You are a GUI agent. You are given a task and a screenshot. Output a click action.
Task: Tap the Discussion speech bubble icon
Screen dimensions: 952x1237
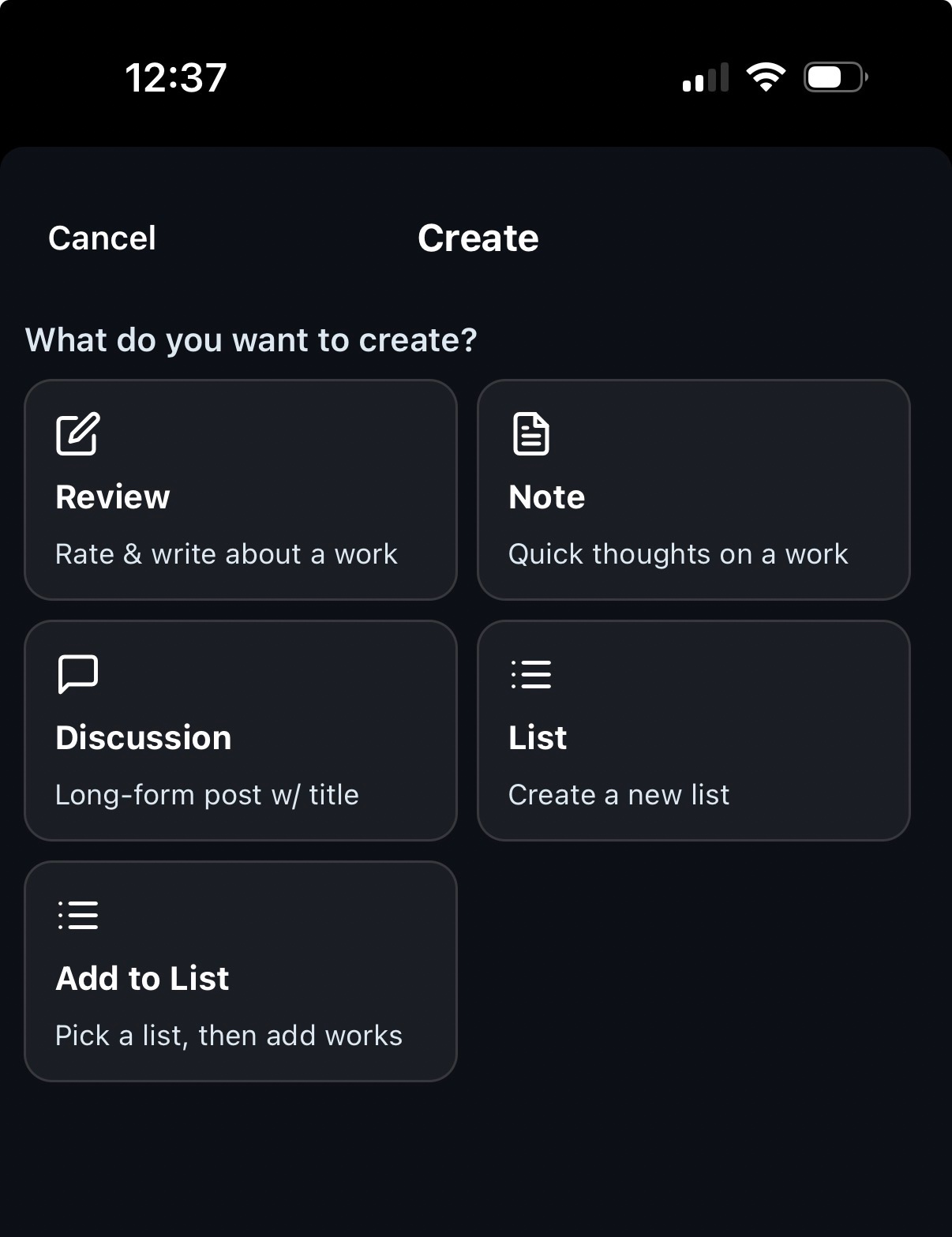pyautogui.click(x=77, y=674)
